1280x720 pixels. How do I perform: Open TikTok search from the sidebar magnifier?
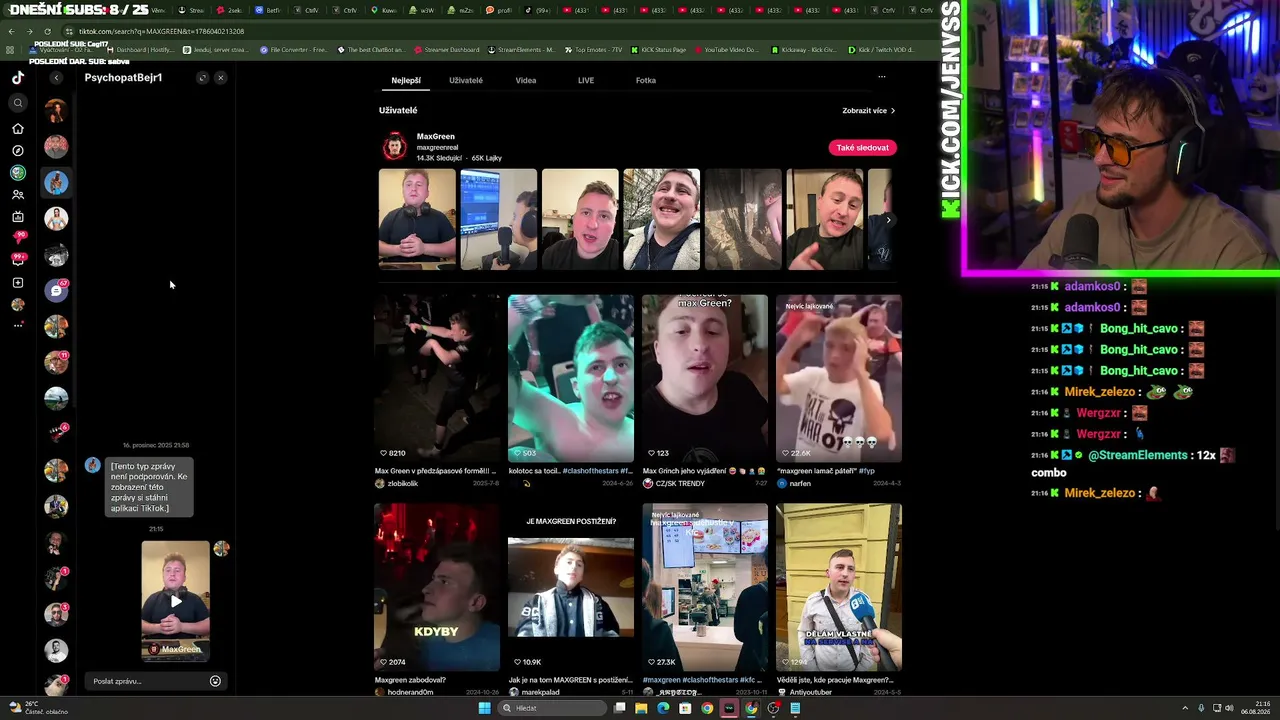pyautogui.click(x=17, y=103)
